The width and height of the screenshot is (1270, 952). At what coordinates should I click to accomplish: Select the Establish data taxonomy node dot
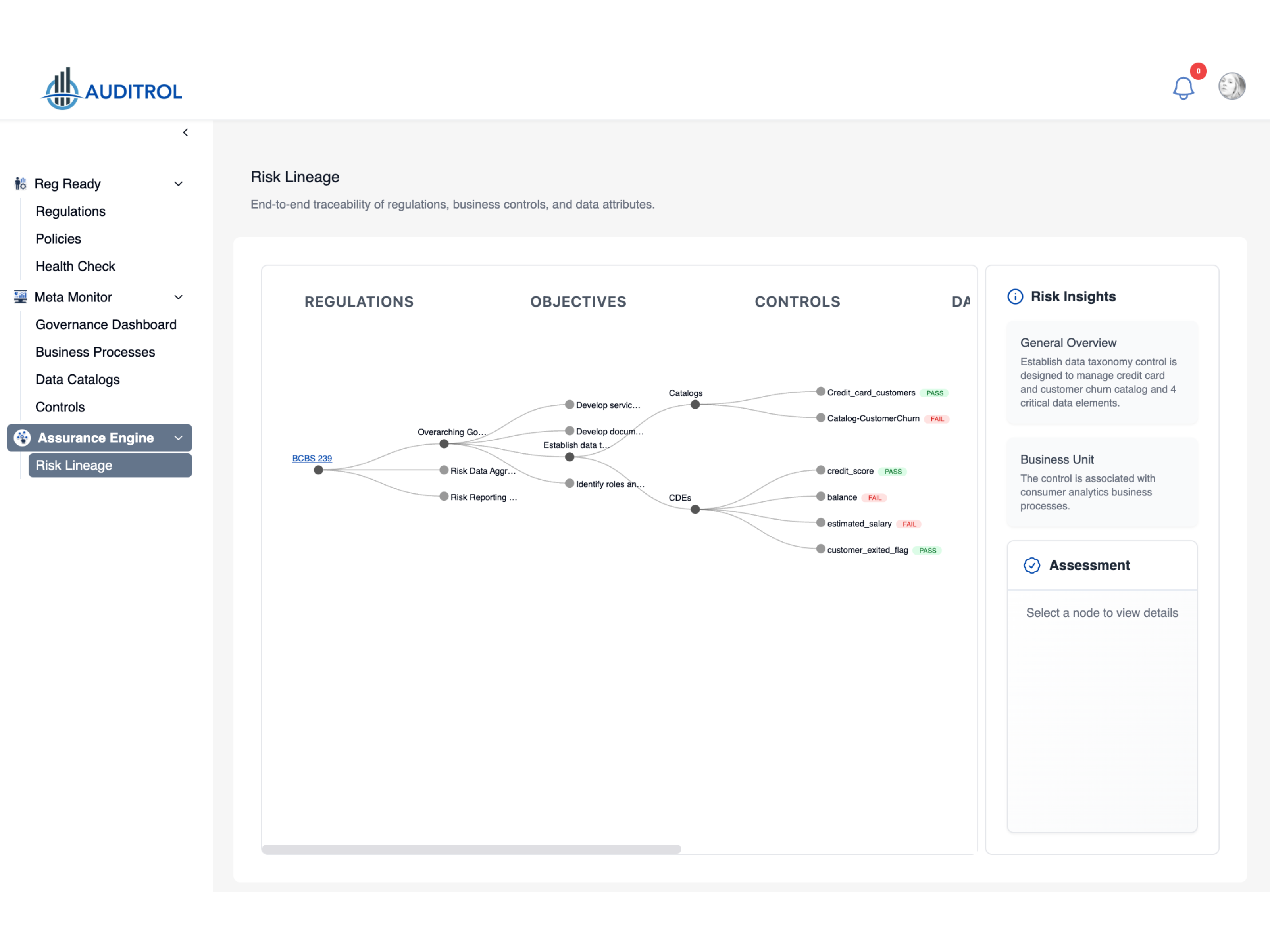(x=570, y=457)
